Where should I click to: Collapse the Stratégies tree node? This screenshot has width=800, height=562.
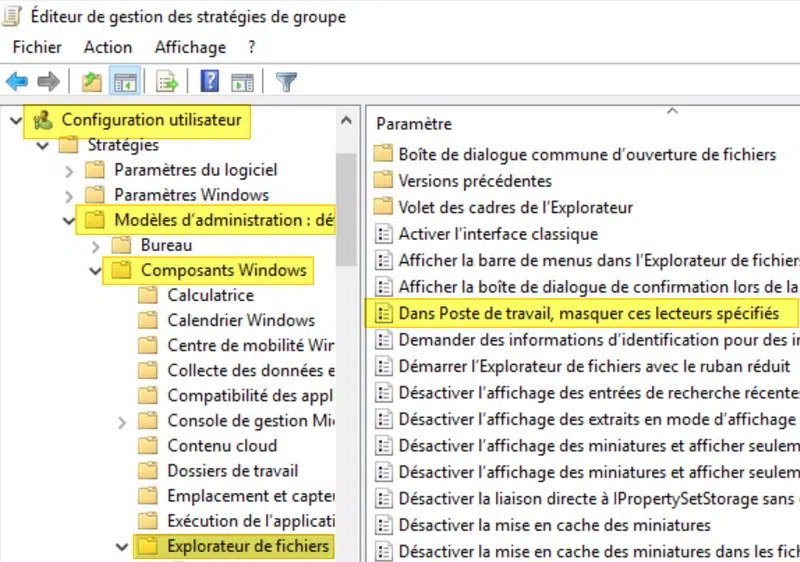(x=43, y=146)
